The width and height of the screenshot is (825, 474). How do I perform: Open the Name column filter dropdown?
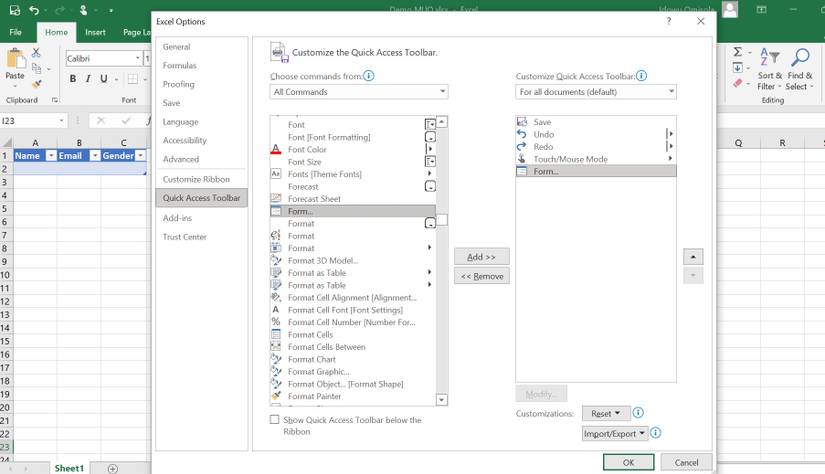coord(51,156)
